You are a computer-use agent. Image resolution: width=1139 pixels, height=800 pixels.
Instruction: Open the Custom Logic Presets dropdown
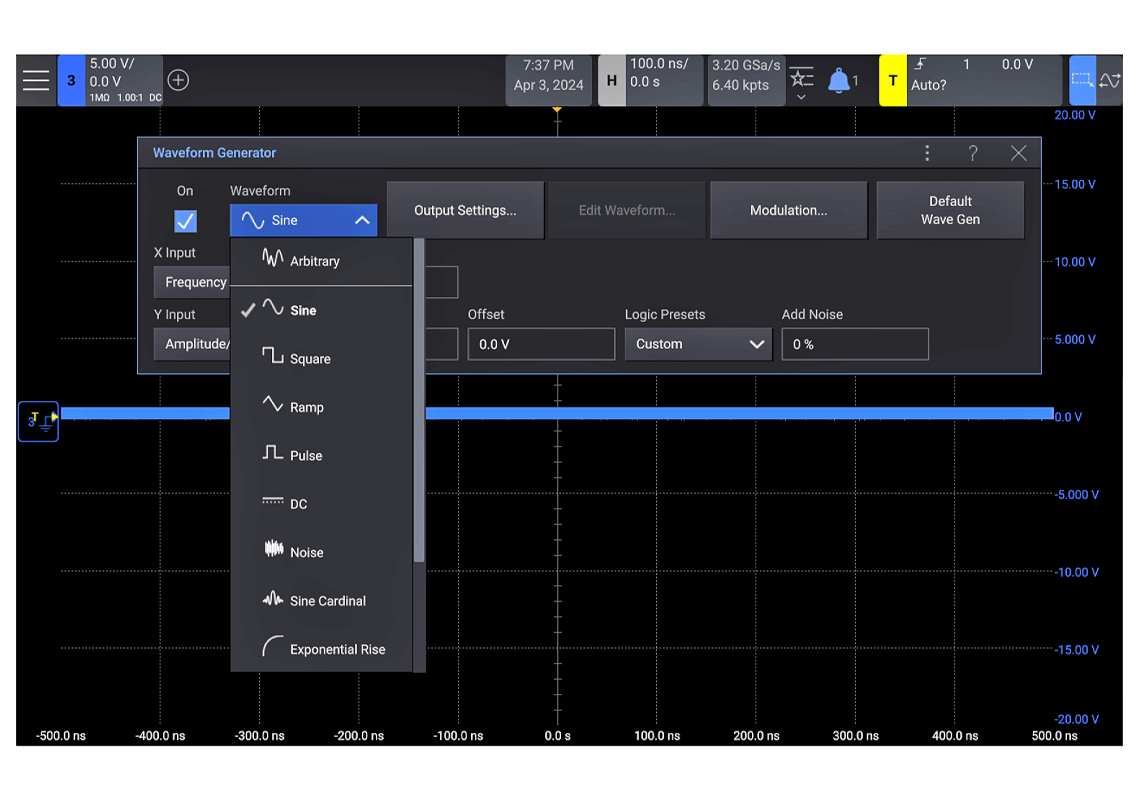click(698, 343)
